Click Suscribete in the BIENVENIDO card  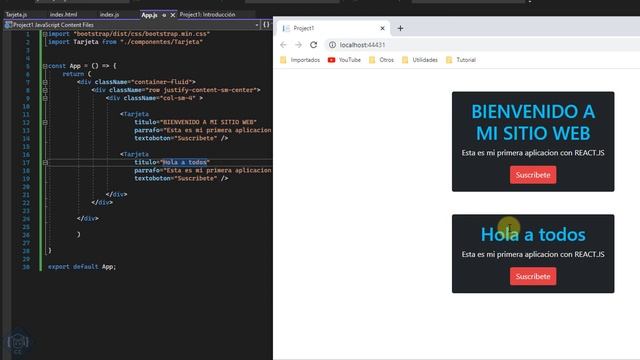(x=533, y=175)
